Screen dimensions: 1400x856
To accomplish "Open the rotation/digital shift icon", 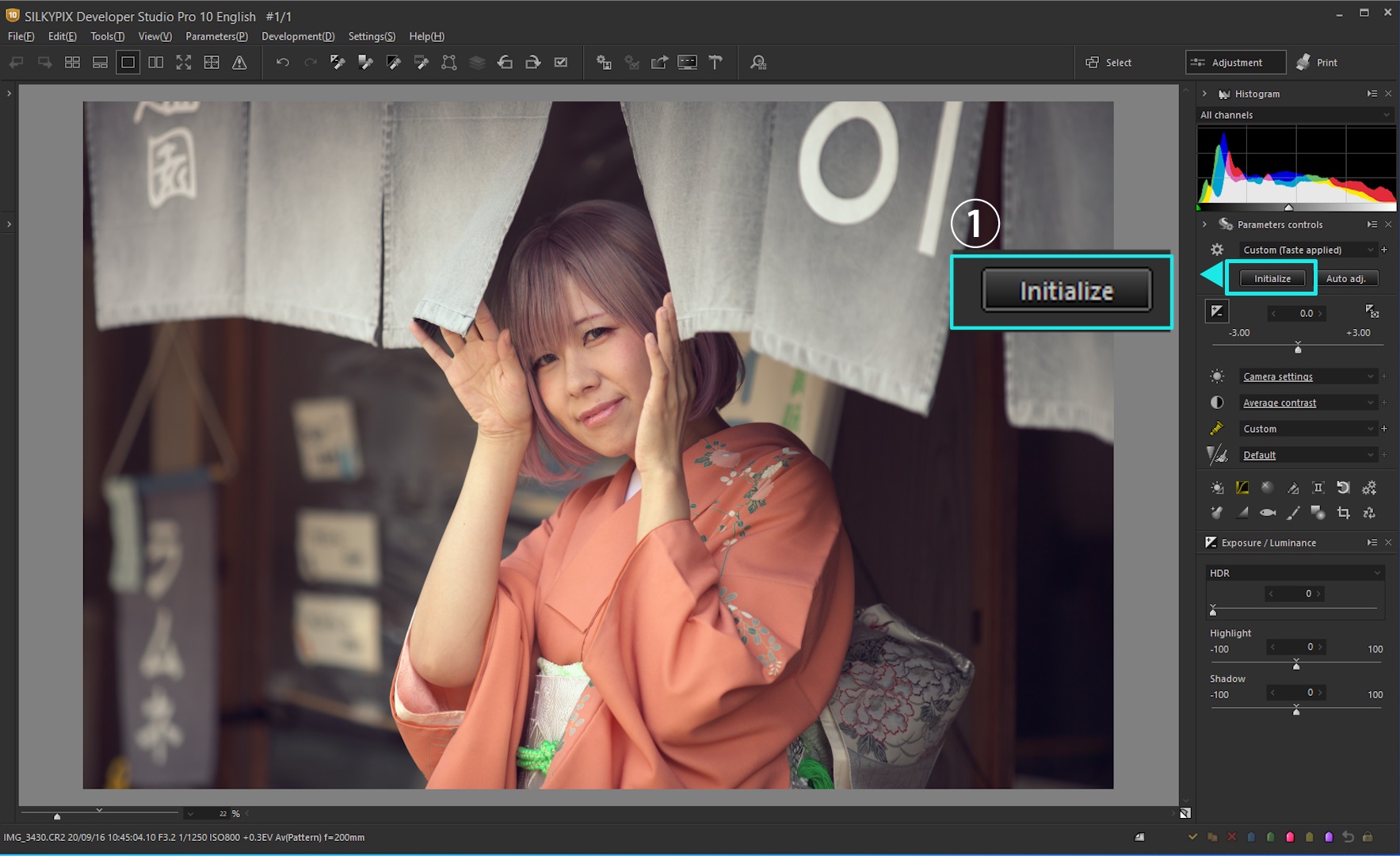I will tap(1344, 487).
